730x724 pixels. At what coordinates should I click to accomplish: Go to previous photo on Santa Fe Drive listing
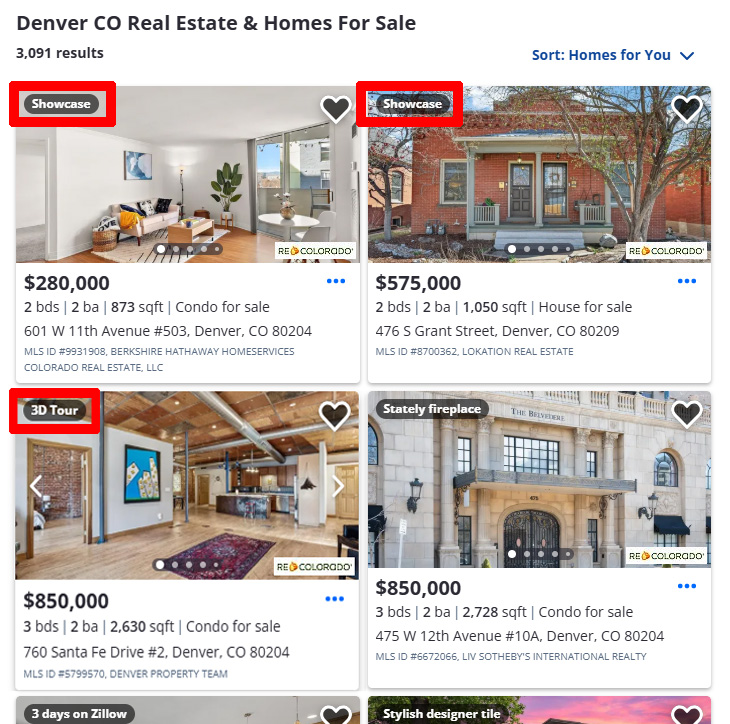(36, 487)
